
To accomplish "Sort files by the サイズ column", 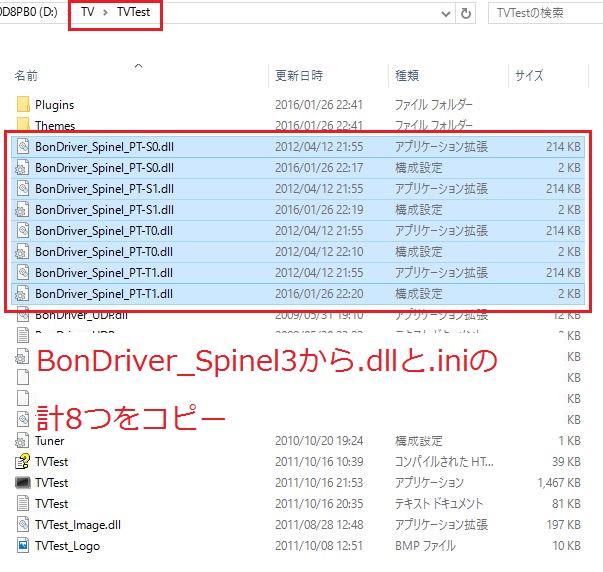I will point(529,75).
